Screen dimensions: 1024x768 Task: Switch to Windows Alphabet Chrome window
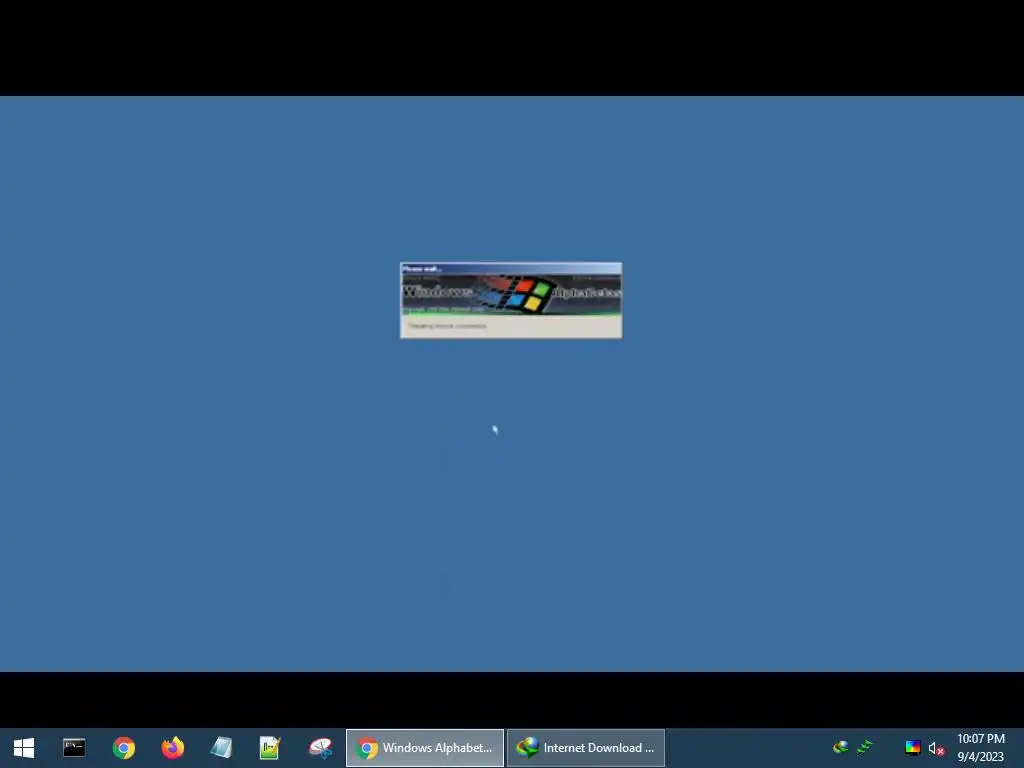(x=424, y=748)
